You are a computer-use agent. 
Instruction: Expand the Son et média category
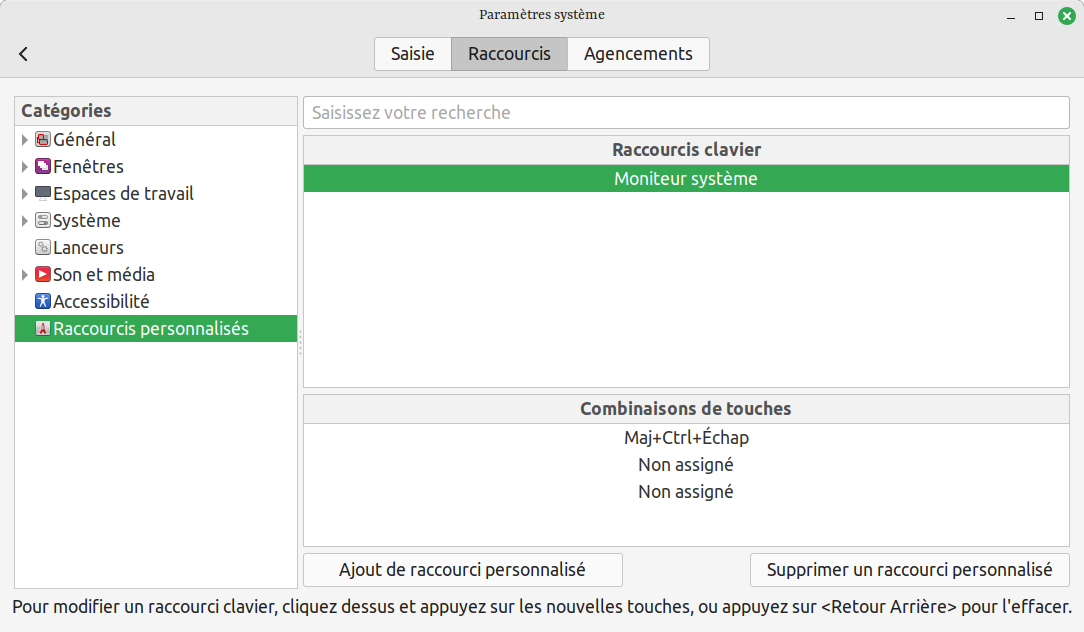[x=25, y=275]
